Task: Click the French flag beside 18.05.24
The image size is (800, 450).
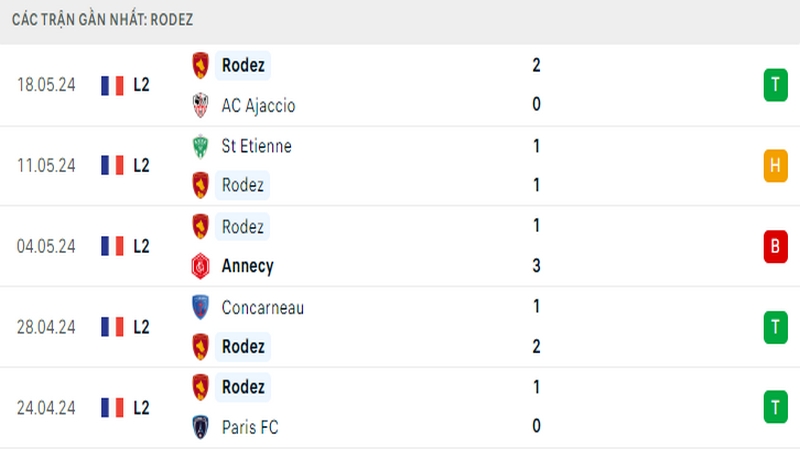Action: tap(112, 85)
